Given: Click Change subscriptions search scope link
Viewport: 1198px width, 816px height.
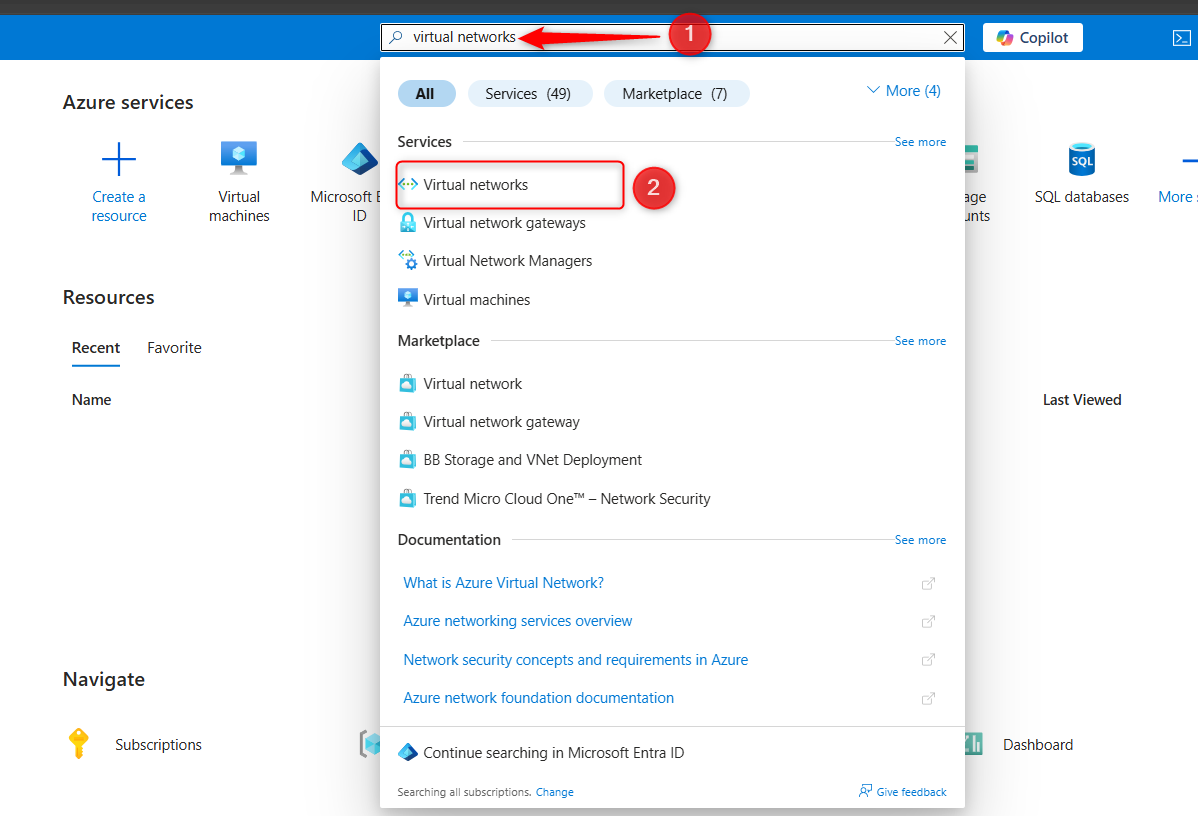Looking at the screenshot, I should pos(554,792).
